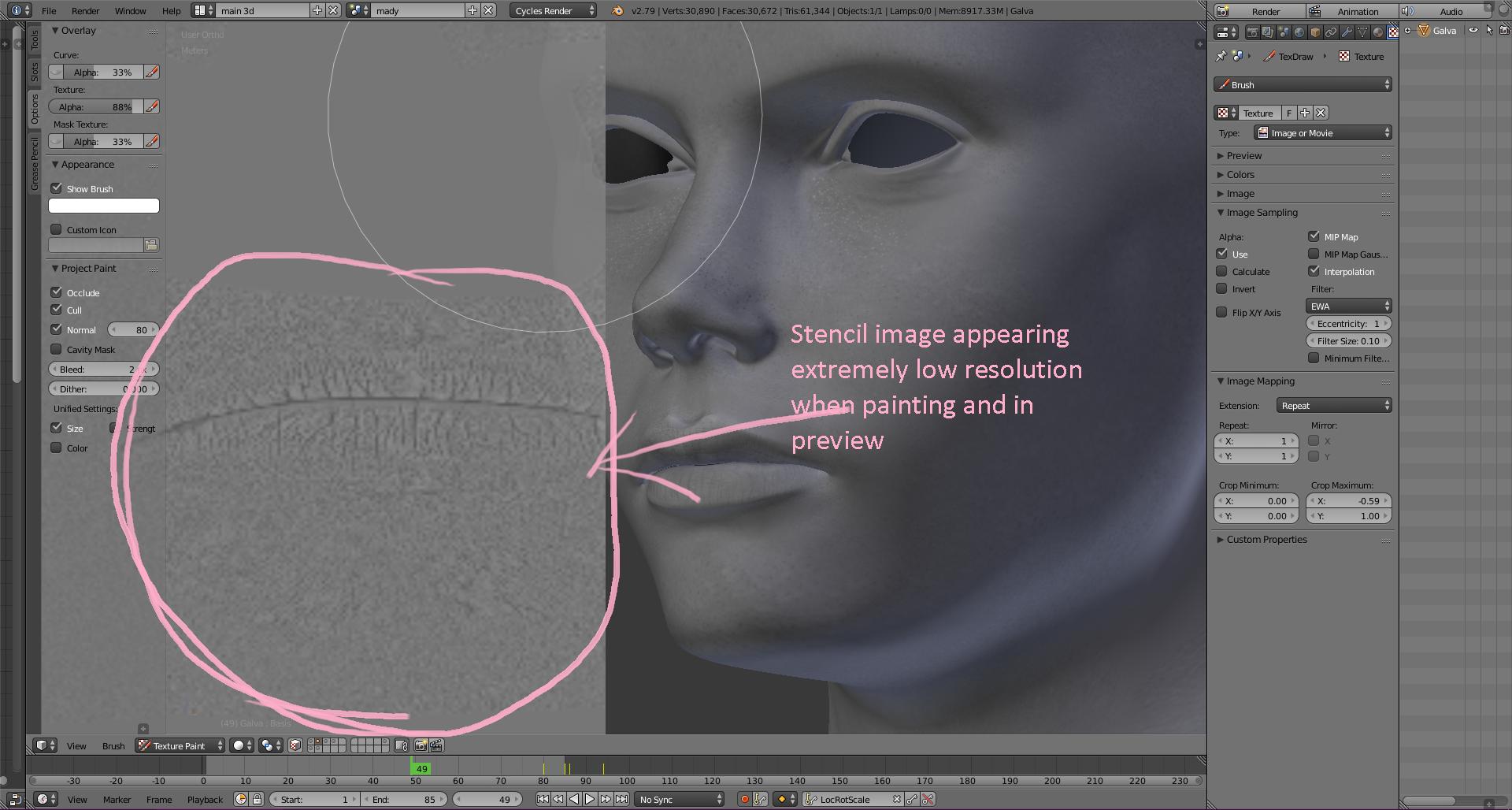
Task: Open the Object properties cube icon
Action: [1315, 32]
